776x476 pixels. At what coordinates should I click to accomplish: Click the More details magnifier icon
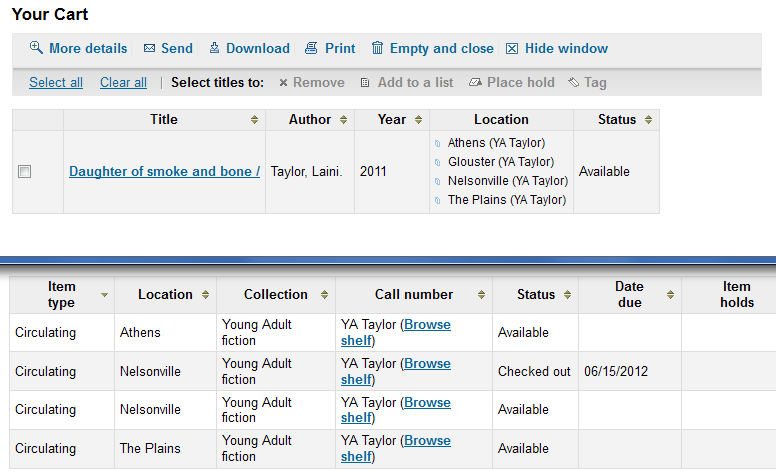(x=36, y=48)
